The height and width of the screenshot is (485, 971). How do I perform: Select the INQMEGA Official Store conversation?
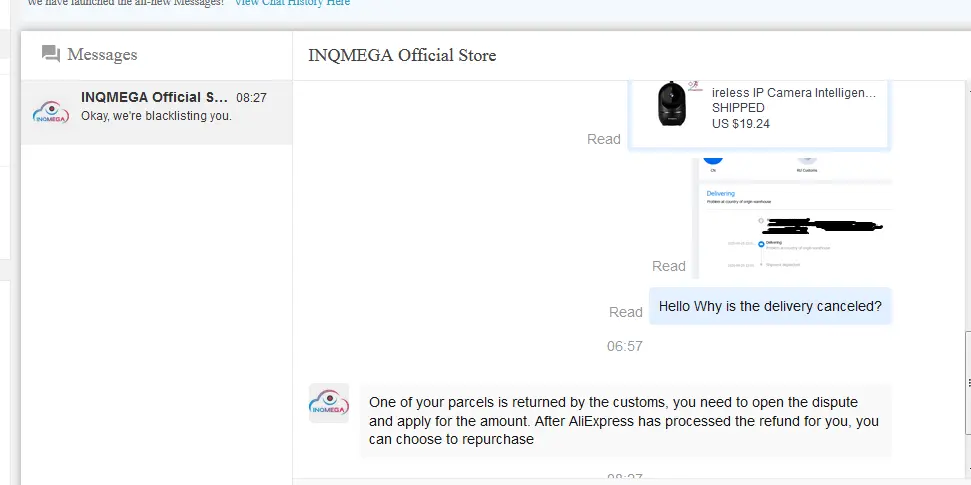[157, 113]
